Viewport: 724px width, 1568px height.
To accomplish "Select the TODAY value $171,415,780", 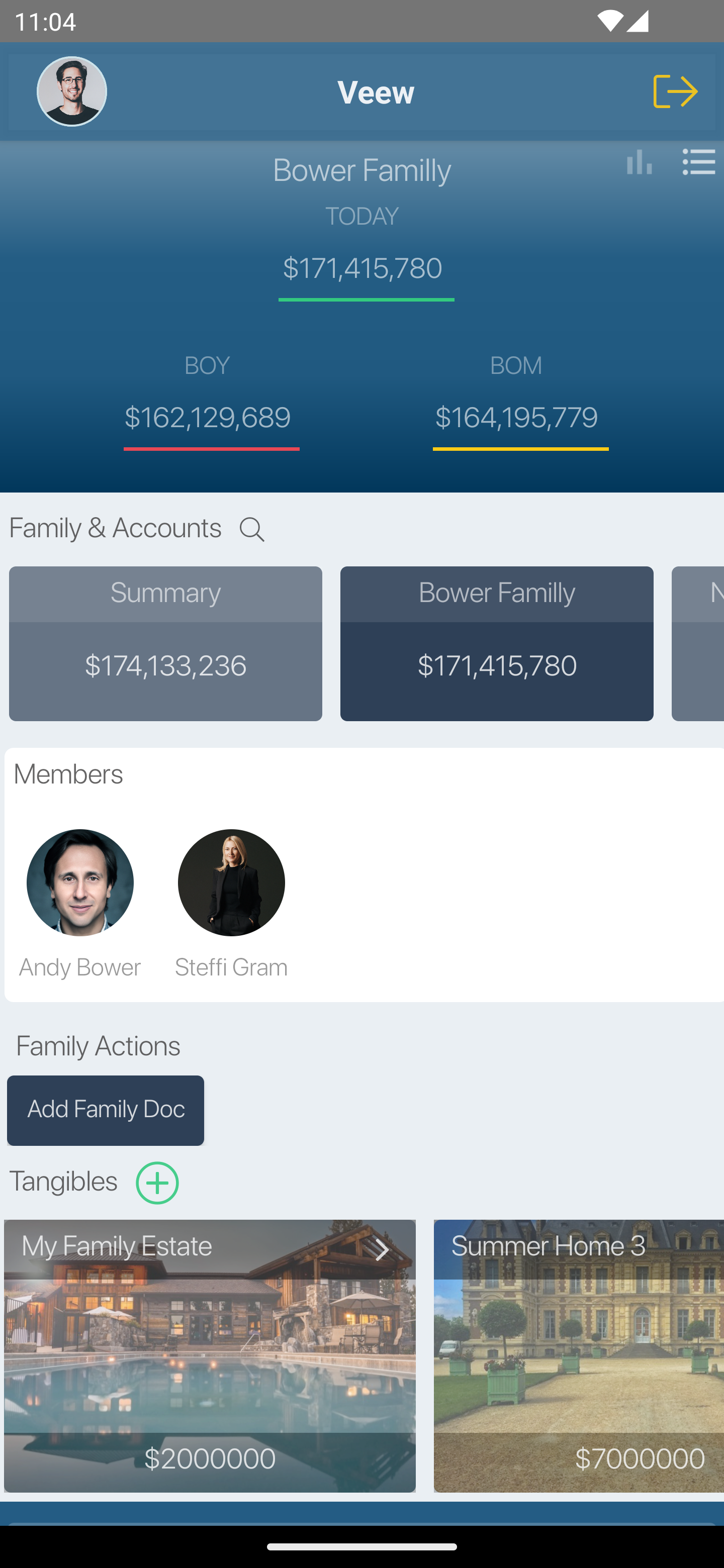I will pyautogui.click(x=363, y=268).
